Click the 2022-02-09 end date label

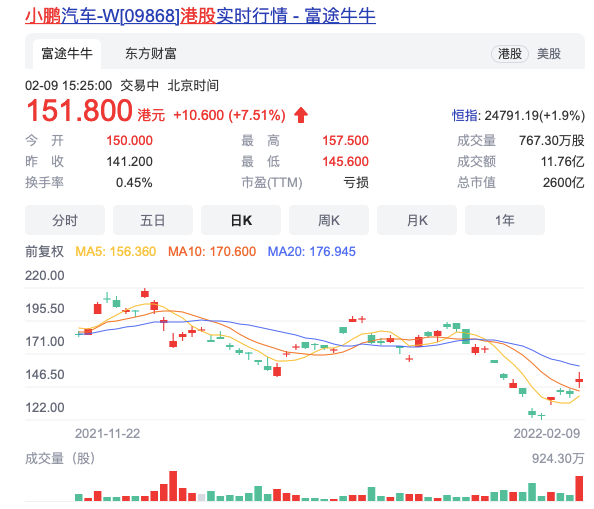point(547,434)
